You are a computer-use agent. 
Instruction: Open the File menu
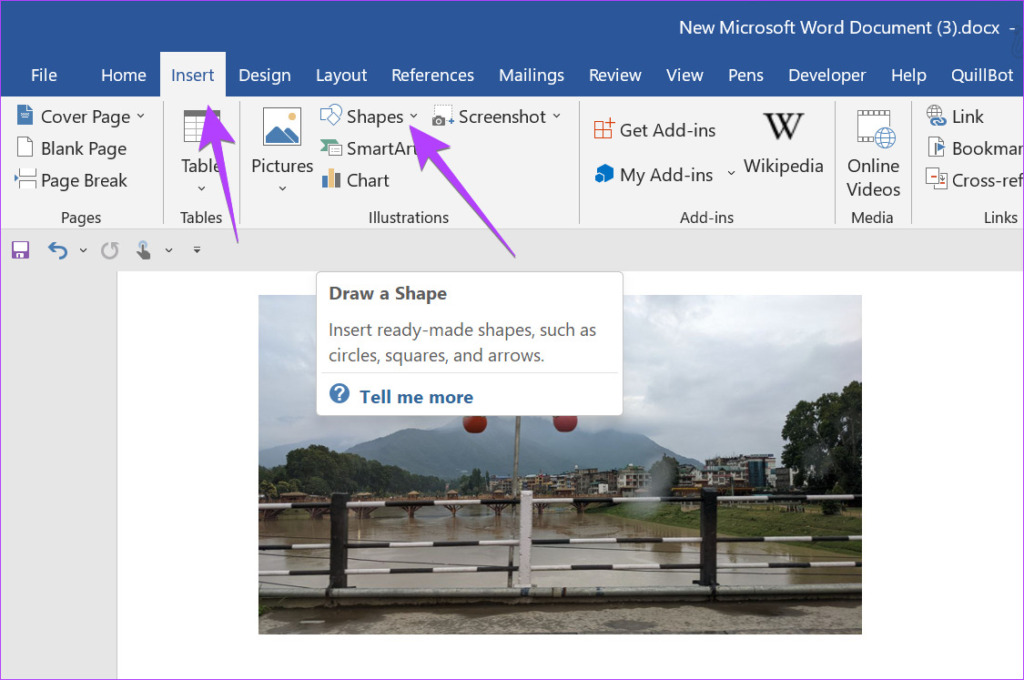pos(44,75)
